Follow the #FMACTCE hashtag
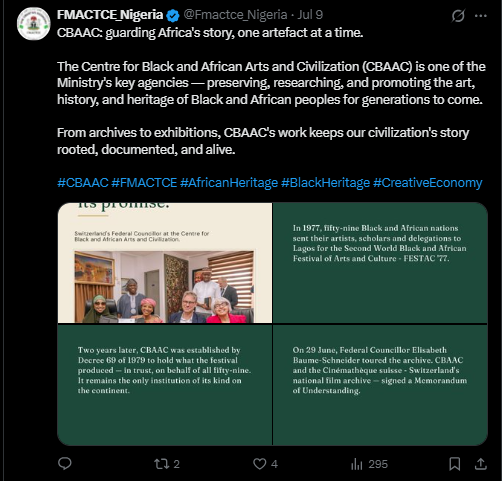Screen dimensions: 502x481 point(144,183)
